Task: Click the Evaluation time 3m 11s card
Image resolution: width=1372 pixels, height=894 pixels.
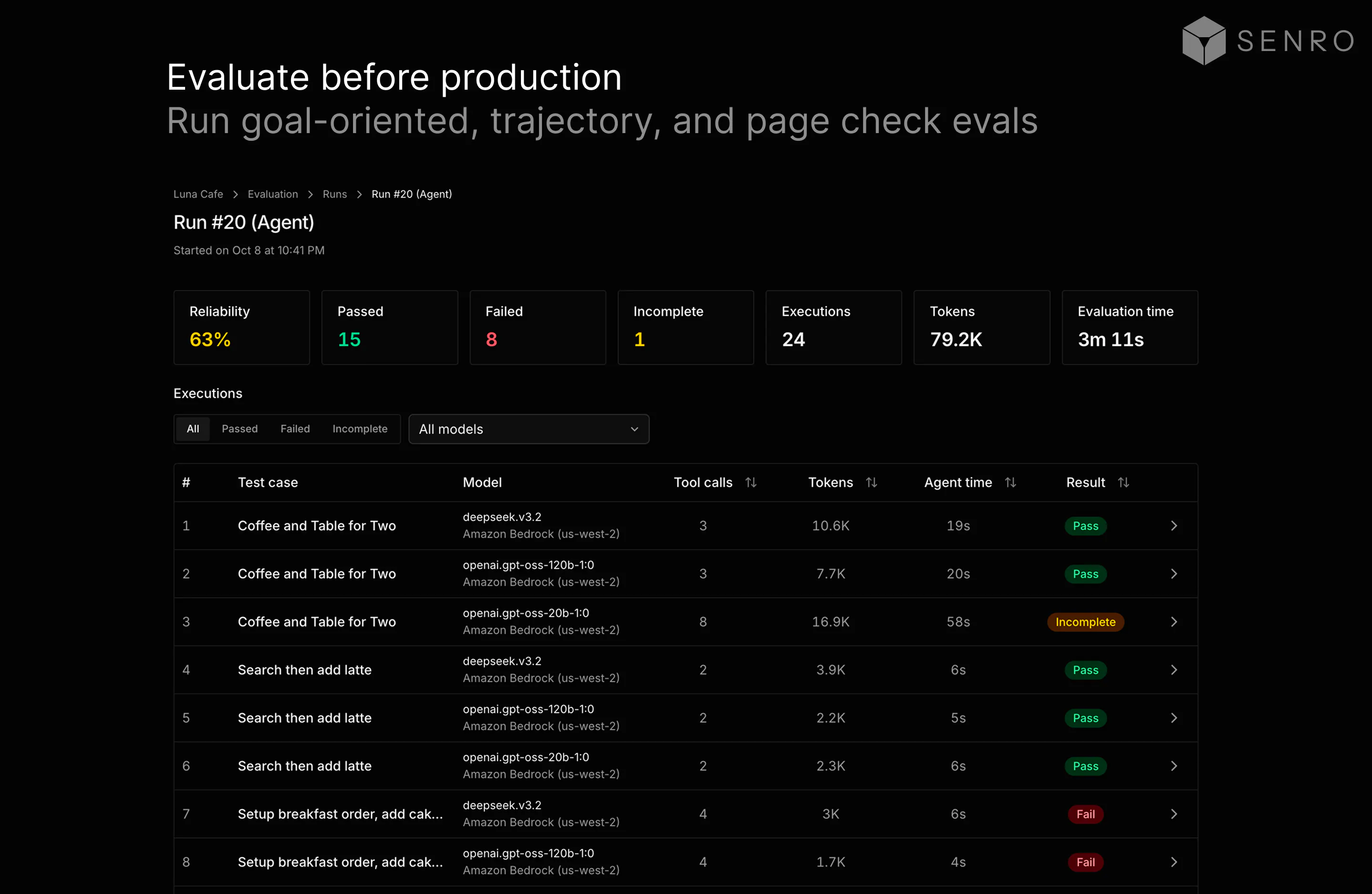Action: 1130,327
